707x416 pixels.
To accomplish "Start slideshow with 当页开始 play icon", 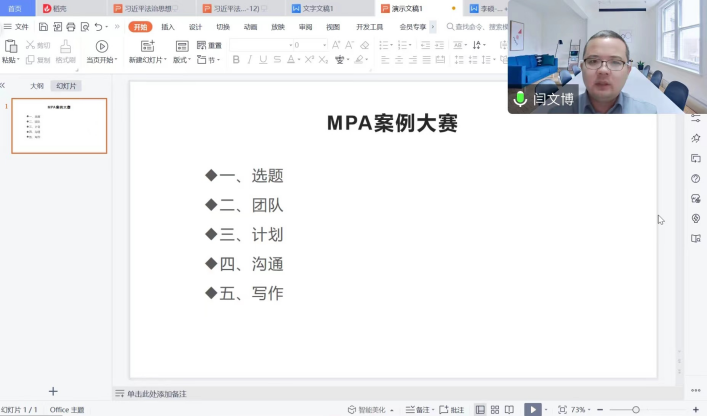I will [101, 46].
